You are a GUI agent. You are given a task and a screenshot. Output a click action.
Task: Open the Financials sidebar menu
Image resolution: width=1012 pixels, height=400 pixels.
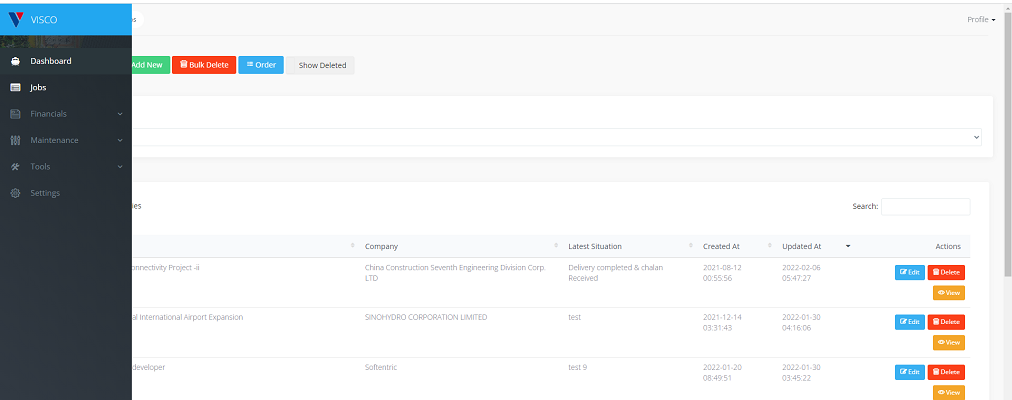coord(66,114)
